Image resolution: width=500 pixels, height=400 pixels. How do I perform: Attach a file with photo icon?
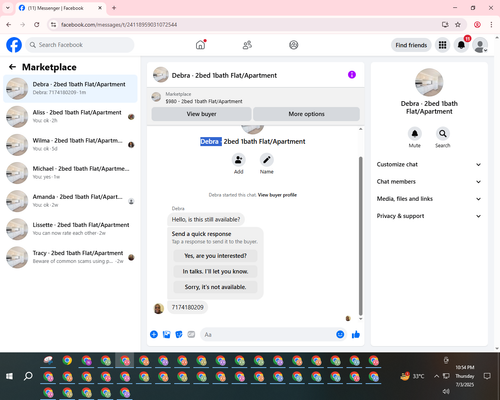point(167,334)
